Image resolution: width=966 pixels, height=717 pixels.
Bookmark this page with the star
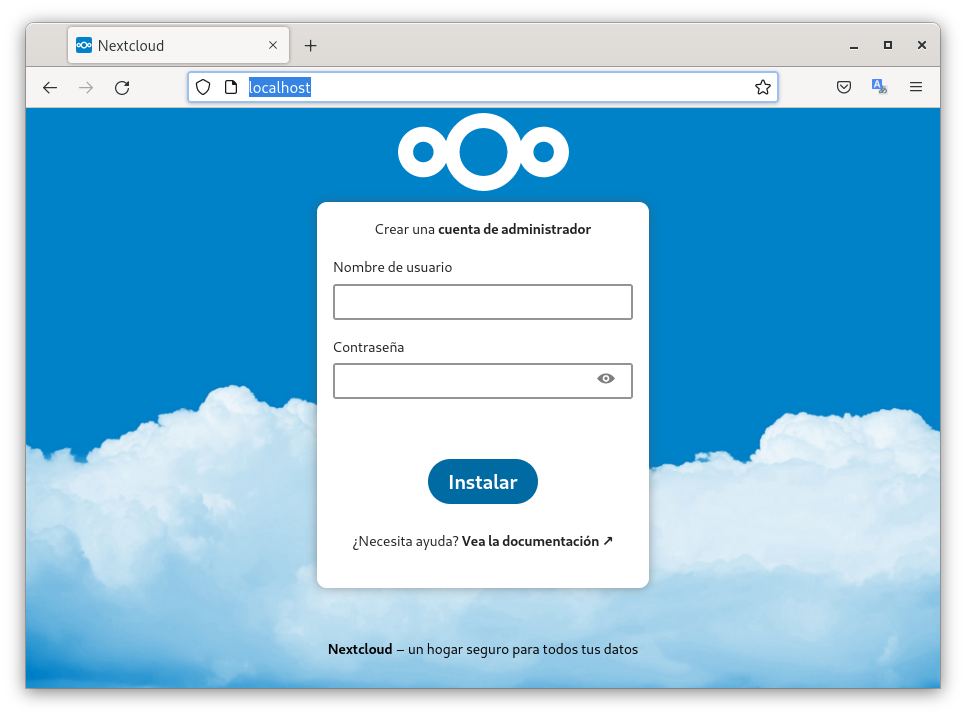[763, 87]
